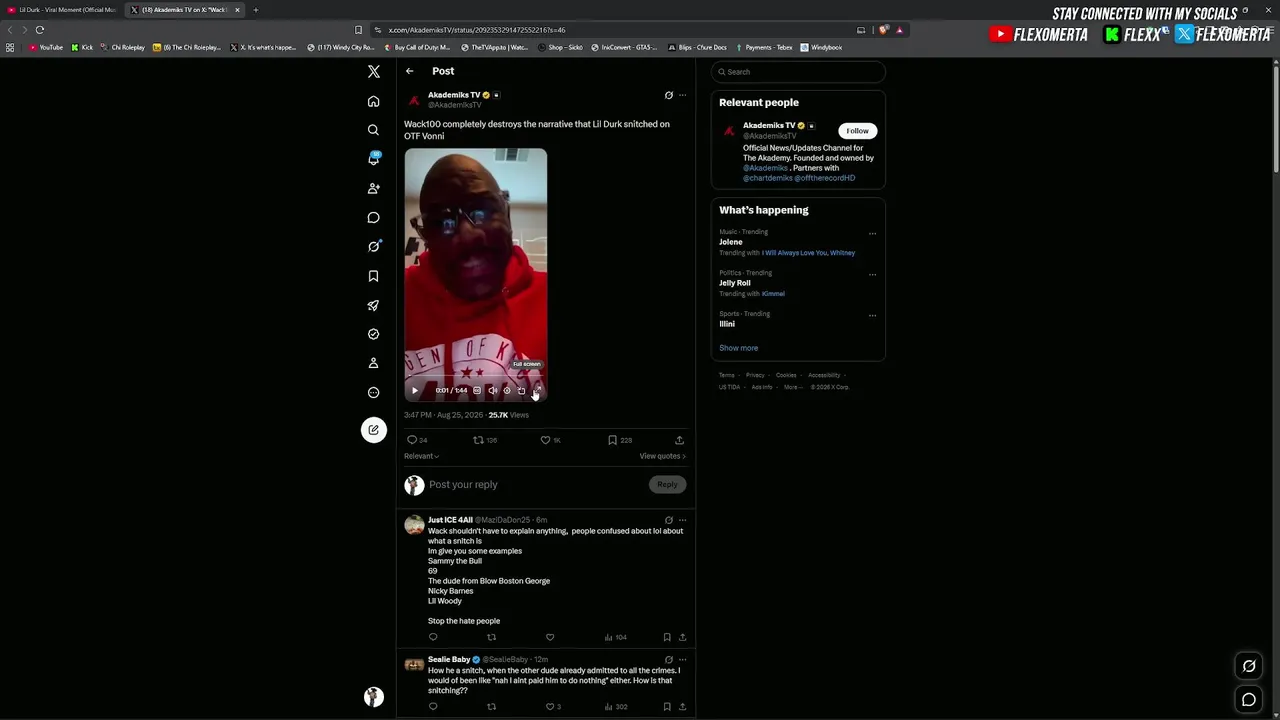Repost the Just ICE 4All reply
This screenshot has height=720, width=1280.
[x=491, y=637]
